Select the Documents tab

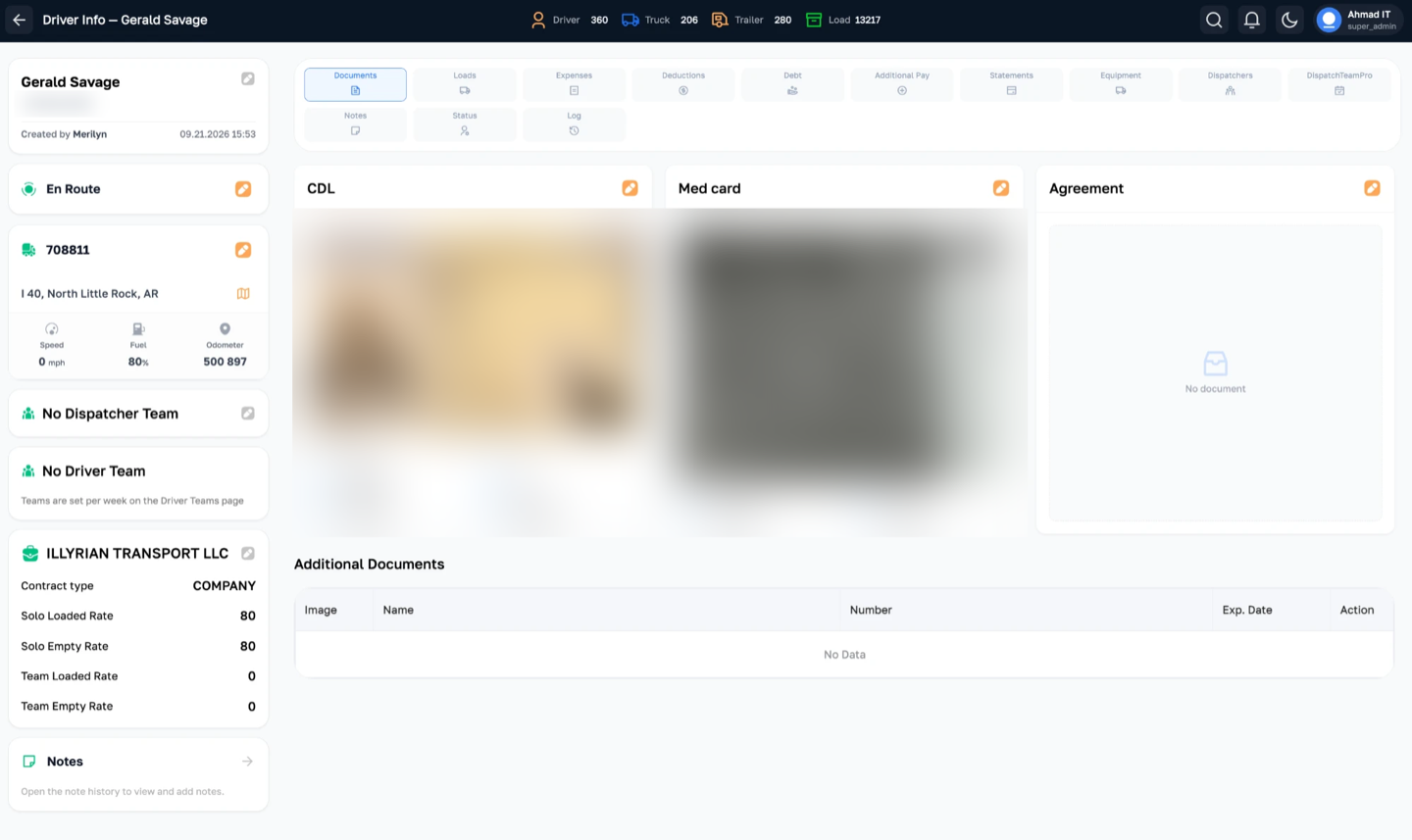355,84
